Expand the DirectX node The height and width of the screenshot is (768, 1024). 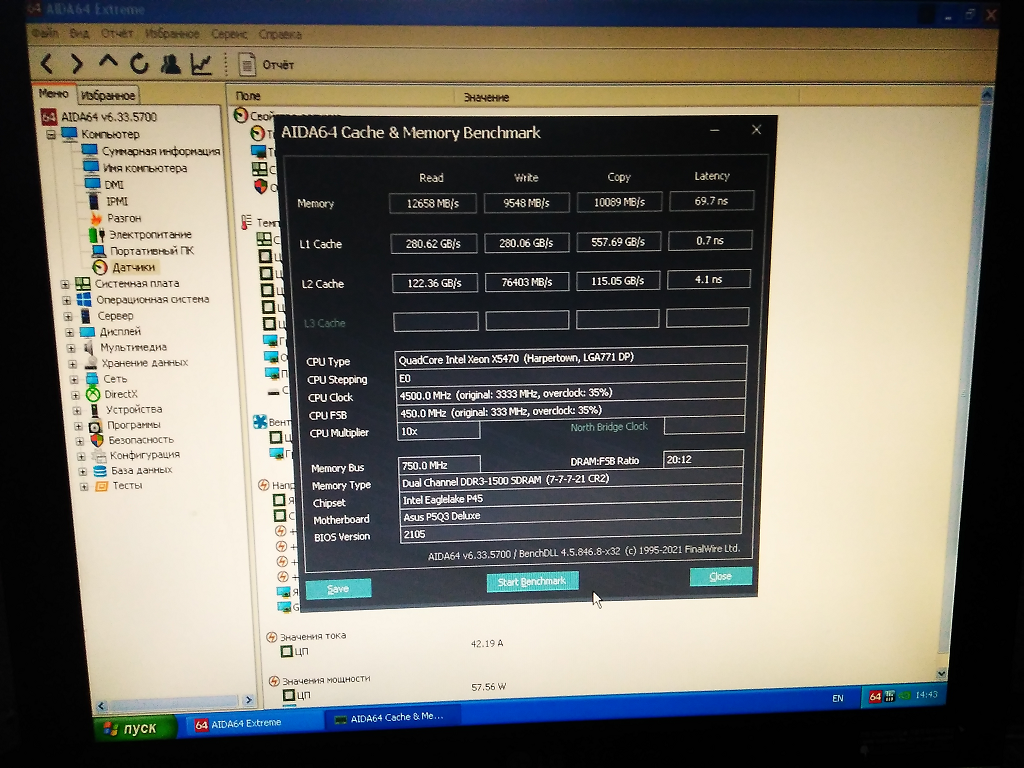click(76, 395)
